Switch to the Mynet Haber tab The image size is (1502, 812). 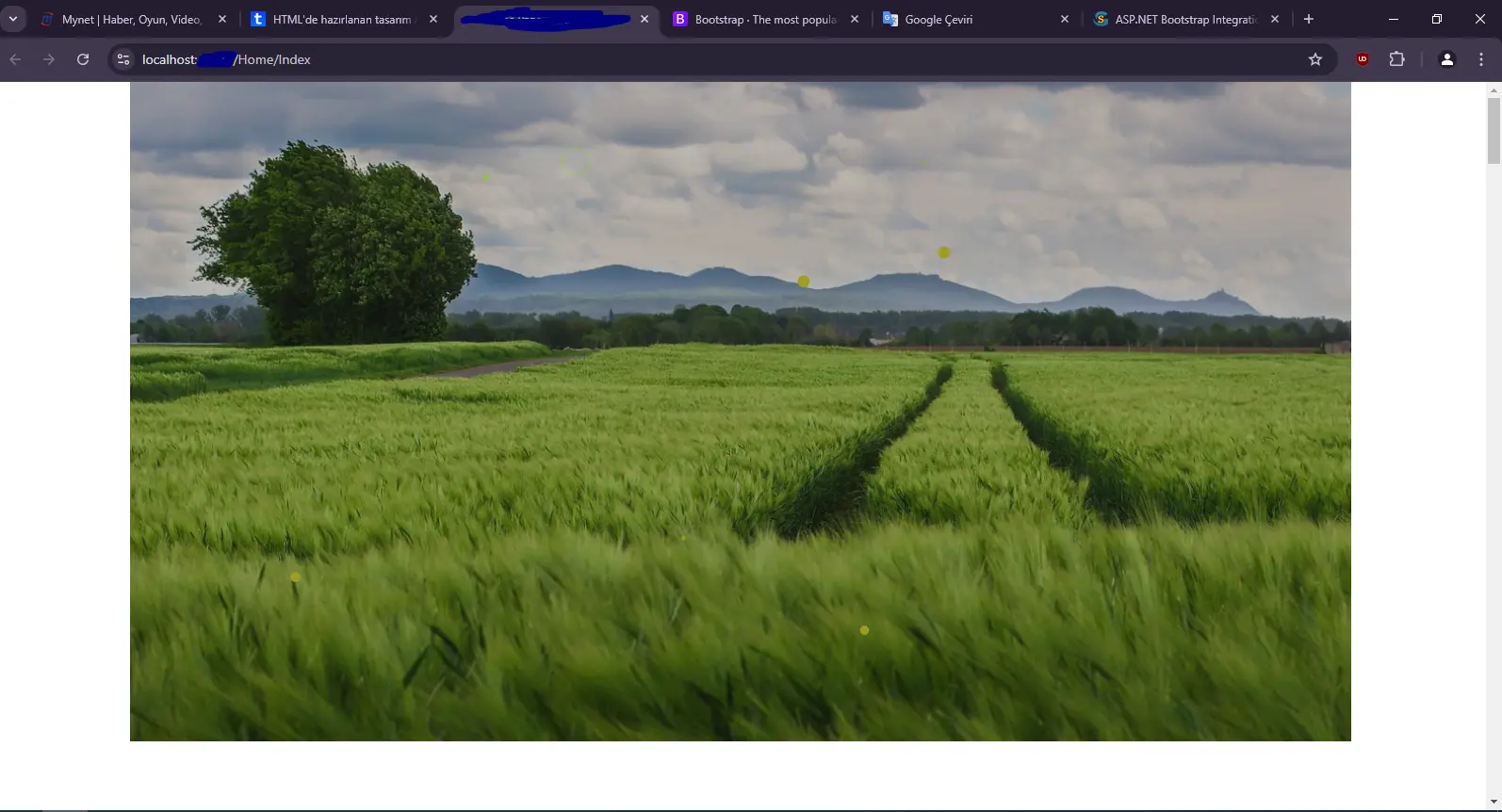(134, 19)
